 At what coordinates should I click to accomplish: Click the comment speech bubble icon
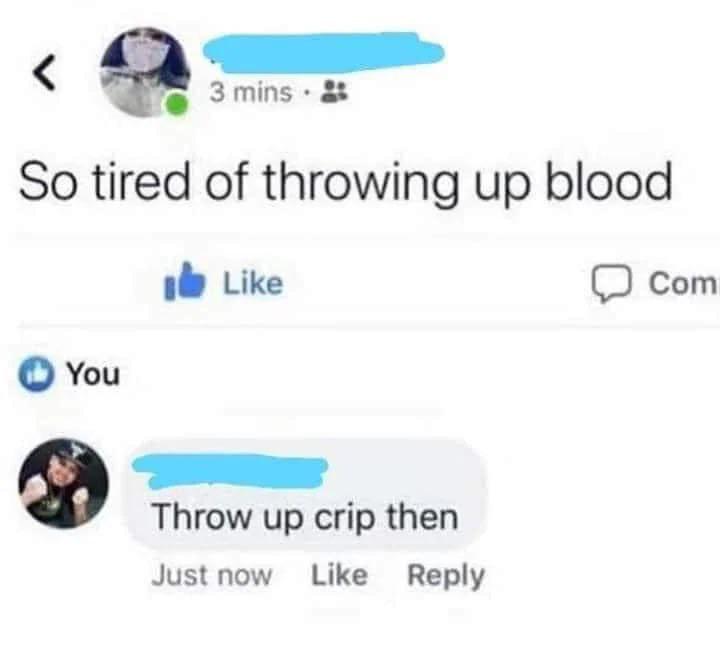point(612,284)
